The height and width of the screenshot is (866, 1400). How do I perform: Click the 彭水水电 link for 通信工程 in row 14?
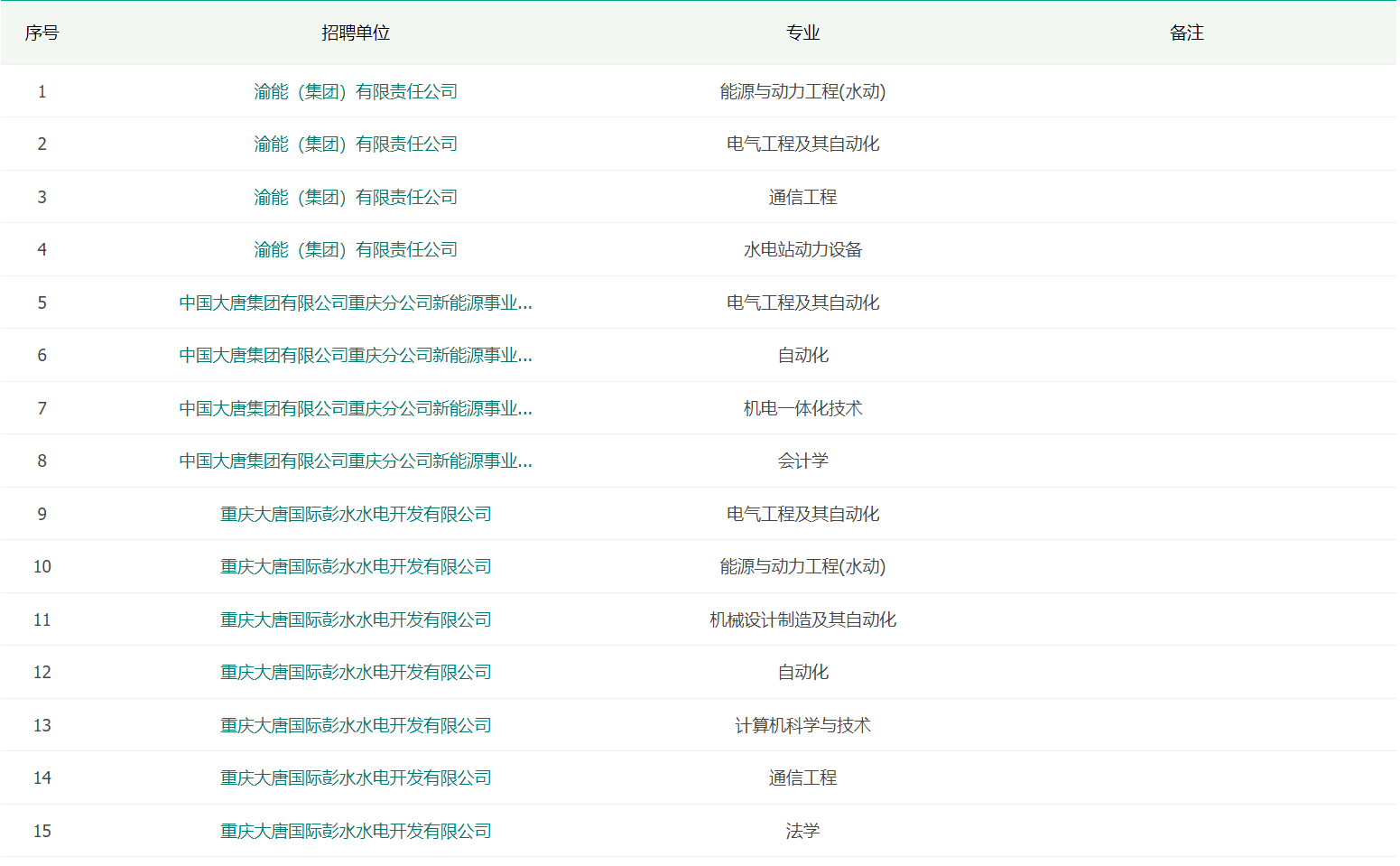pyautogui.click(x=356, y=778)
